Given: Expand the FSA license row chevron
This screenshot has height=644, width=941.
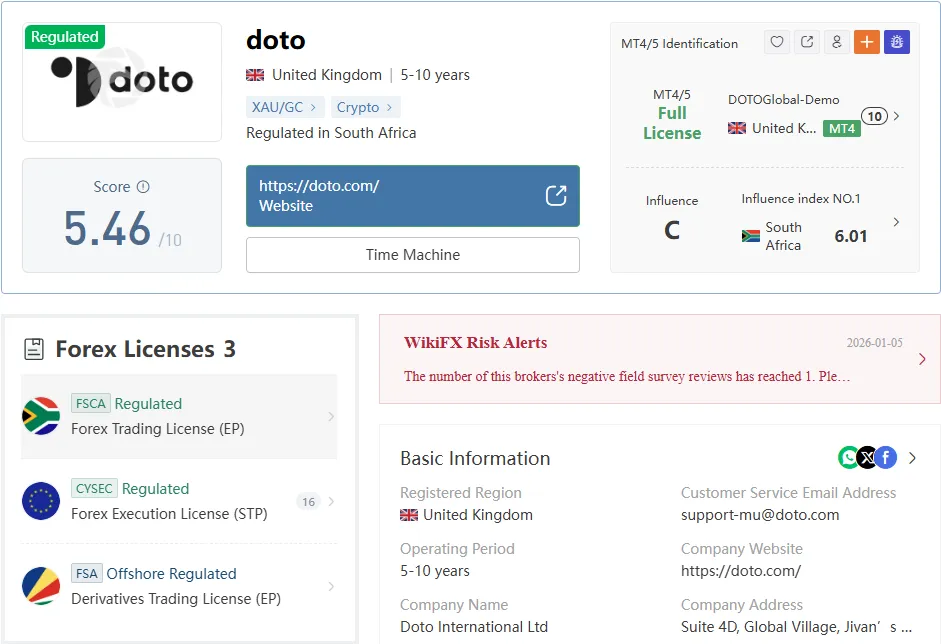Looking at the screenshot, I should (331, 586).
